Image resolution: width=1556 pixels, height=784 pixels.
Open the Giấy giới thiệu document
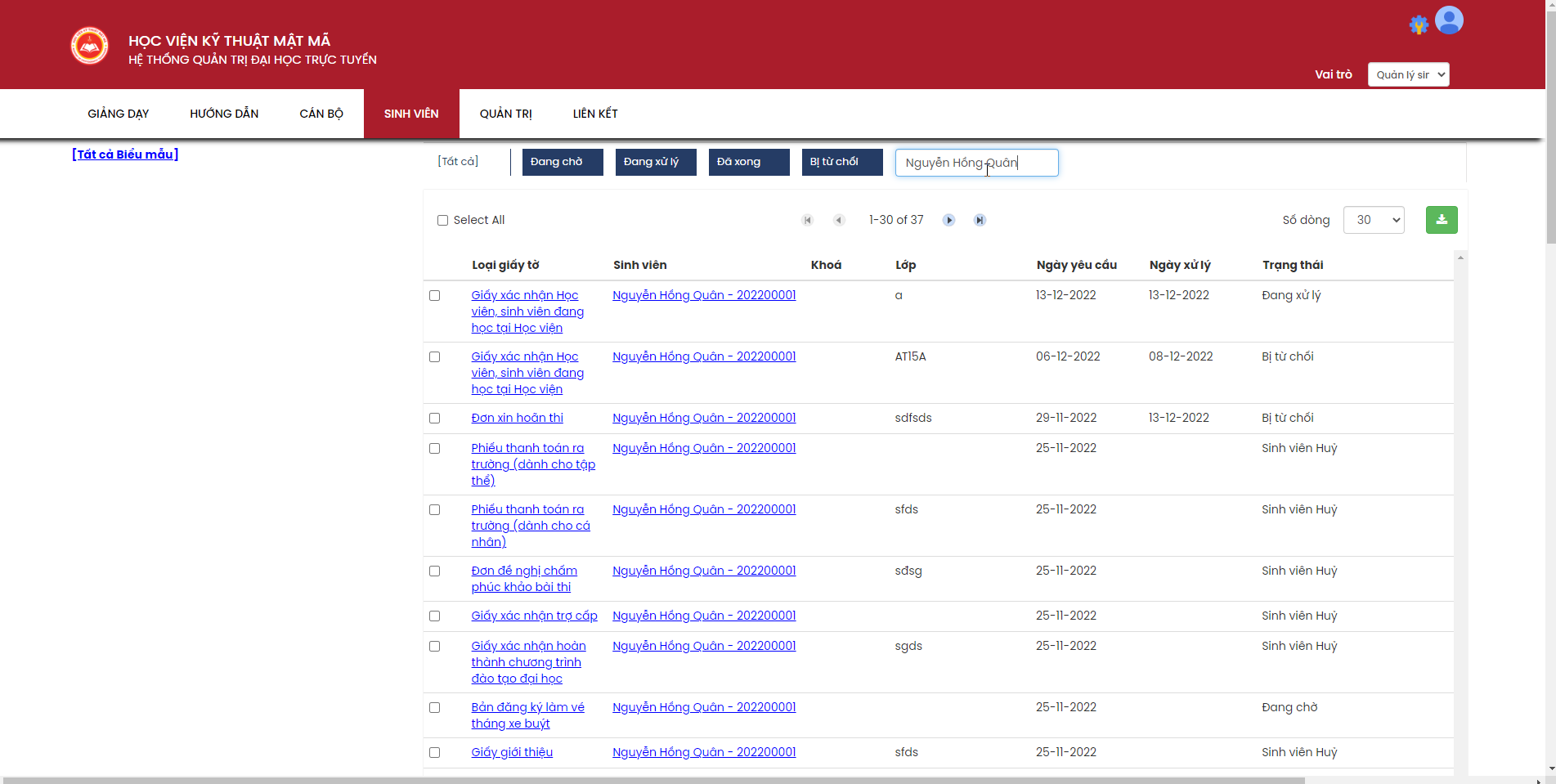(x=512, y=752)
